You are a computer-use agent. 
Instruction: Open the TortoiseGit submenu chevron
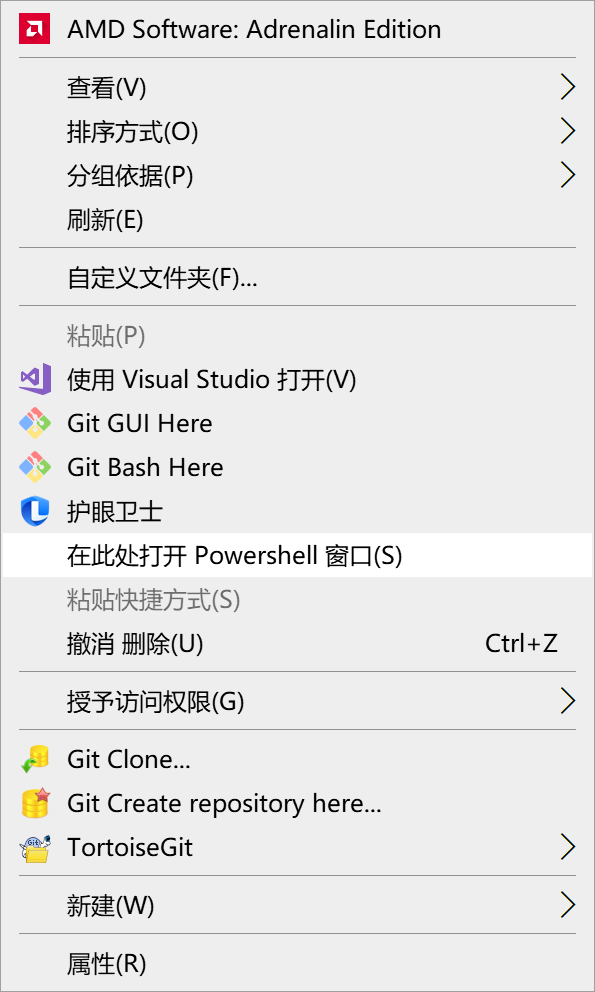click(568, 848)
